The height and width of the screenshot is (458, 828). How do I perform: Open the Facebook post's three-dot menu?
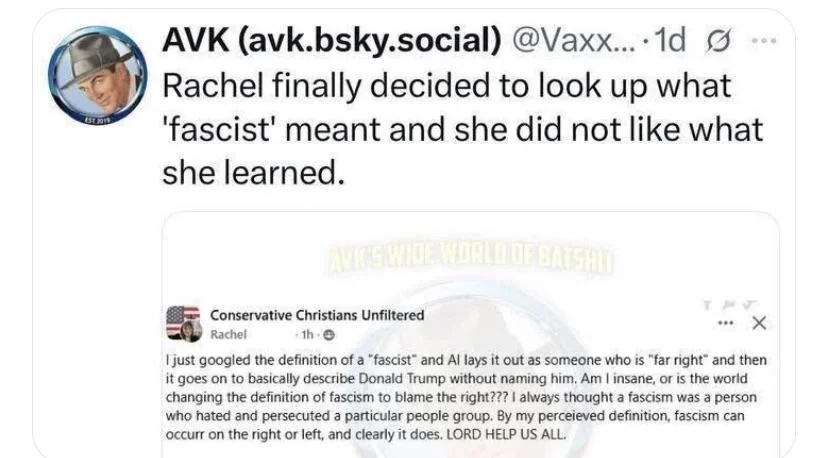click(x=725, y=322)
